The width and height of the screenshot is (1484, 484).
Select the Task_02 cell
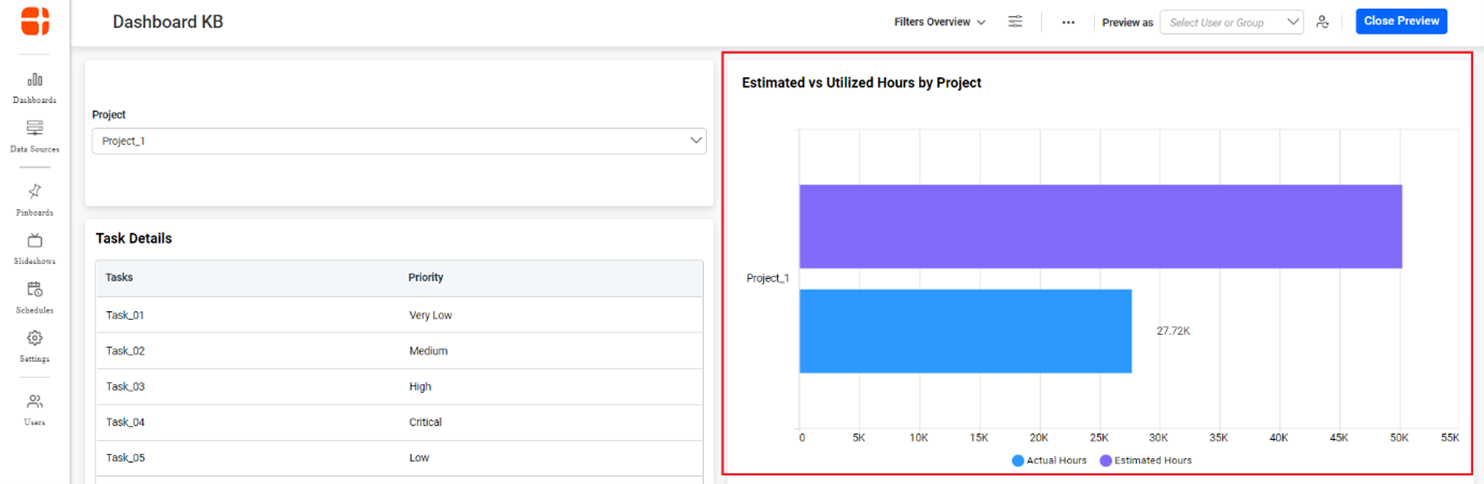[125, 351]
